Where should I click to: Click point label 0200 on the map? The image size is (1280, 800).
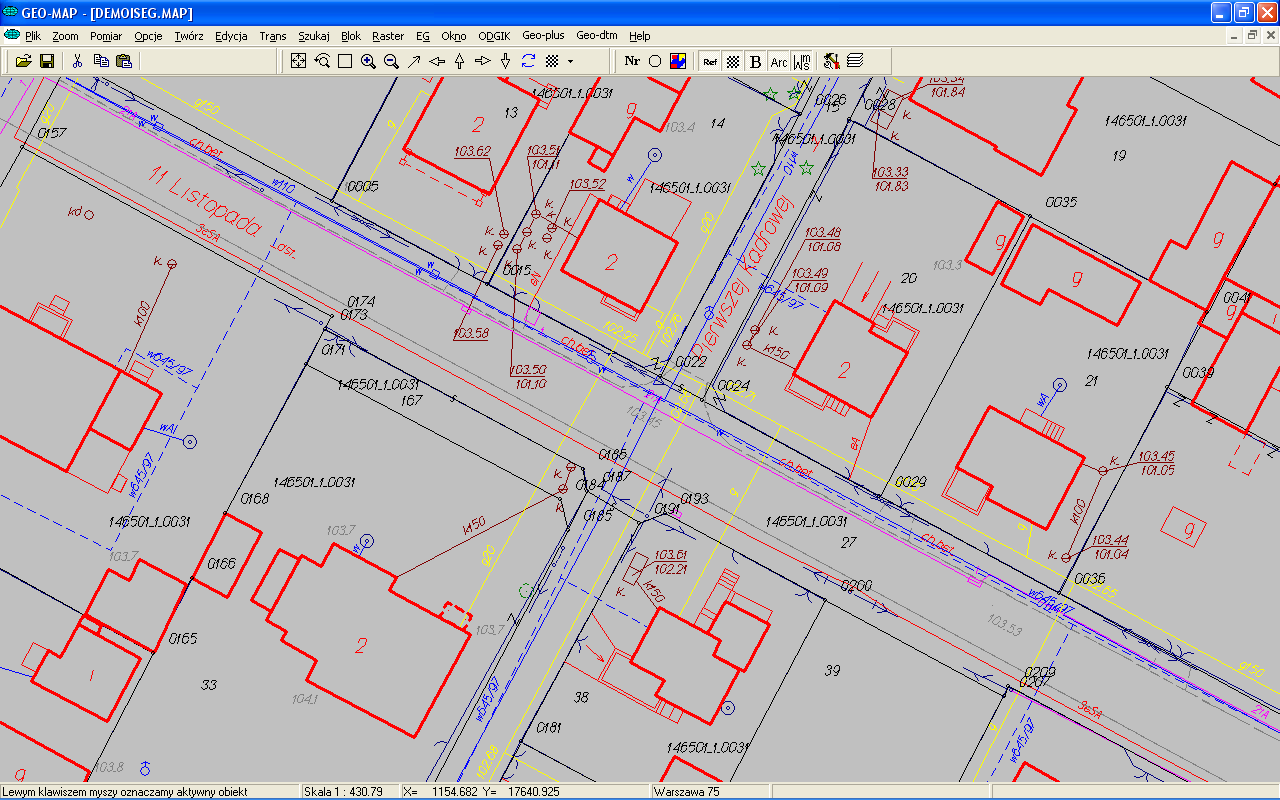pos(856,585)
